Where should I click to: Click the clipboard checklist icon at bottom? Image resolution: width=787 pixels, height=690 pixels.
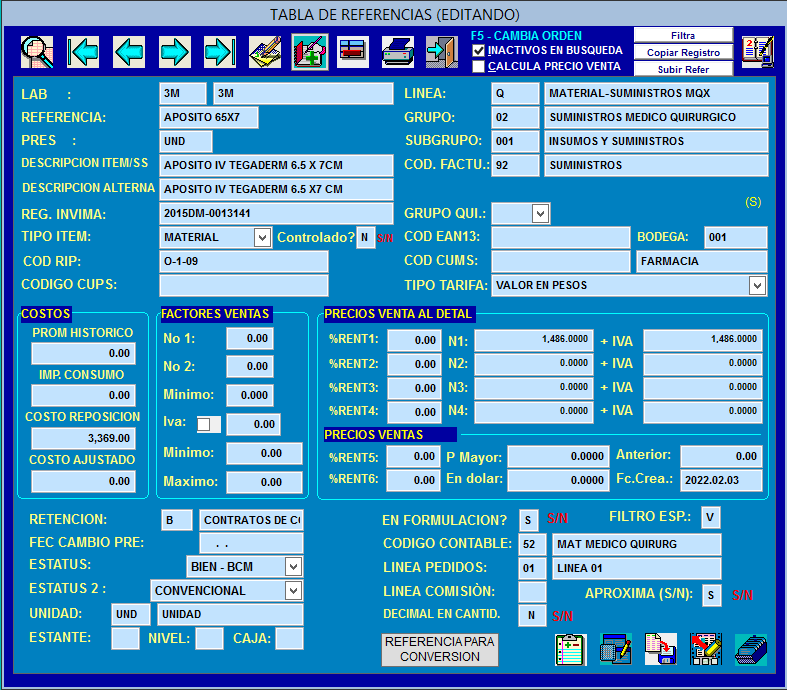pos(571,649)
